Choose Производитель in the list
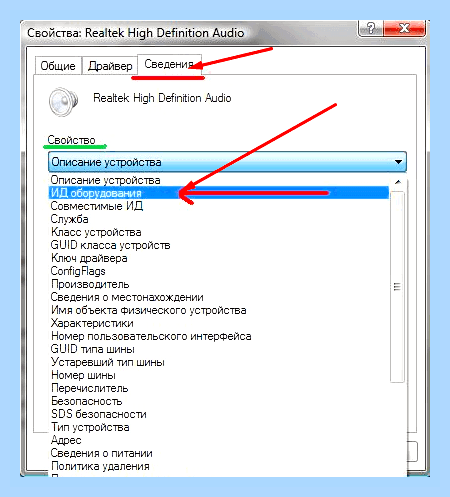 (219, 284)
